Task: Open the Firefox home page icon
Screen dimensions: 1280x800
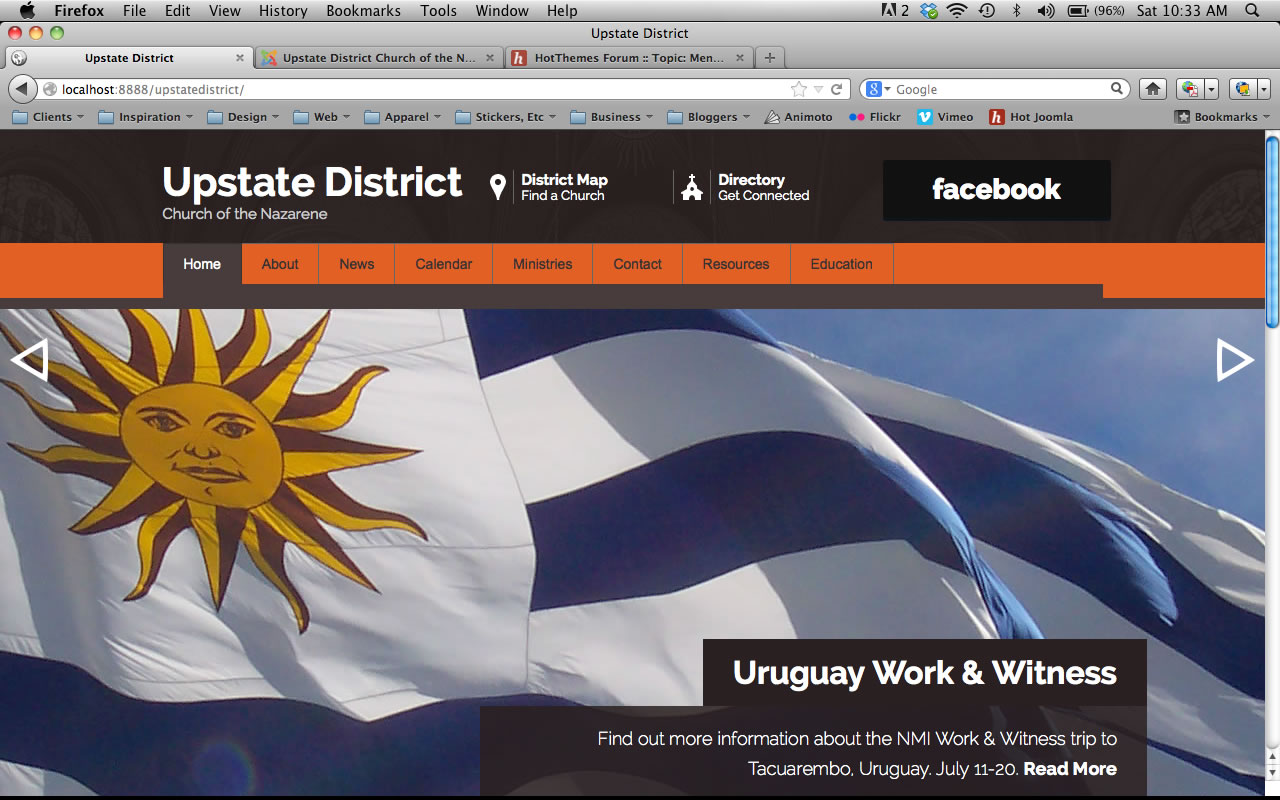Action: (1153, 89)
